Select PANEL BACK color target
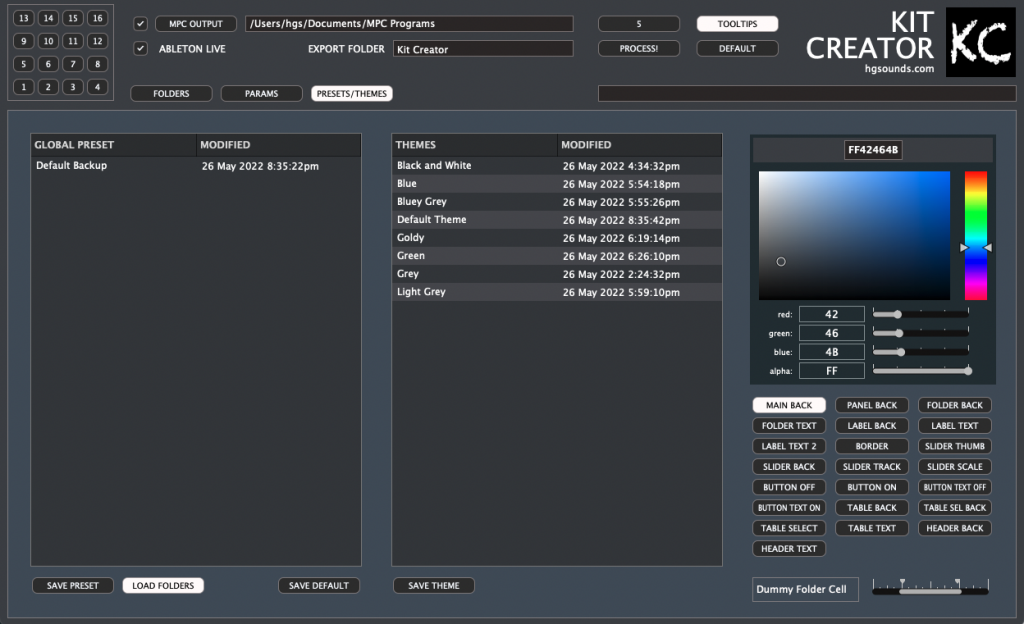The height and width of the screenshot is (624, 1024). coord(872,405)
